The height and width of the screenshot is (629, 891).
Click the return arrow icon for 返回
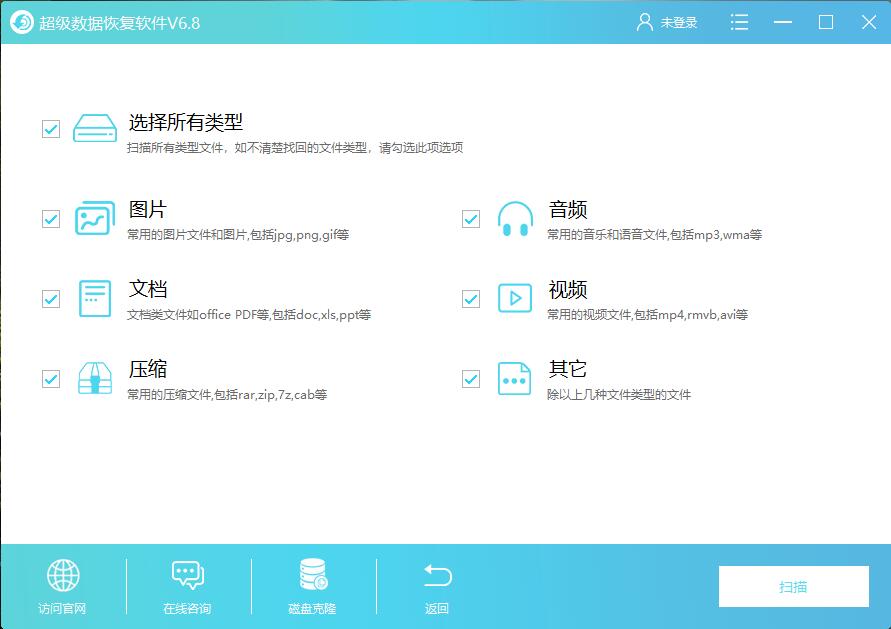[438, 575]
